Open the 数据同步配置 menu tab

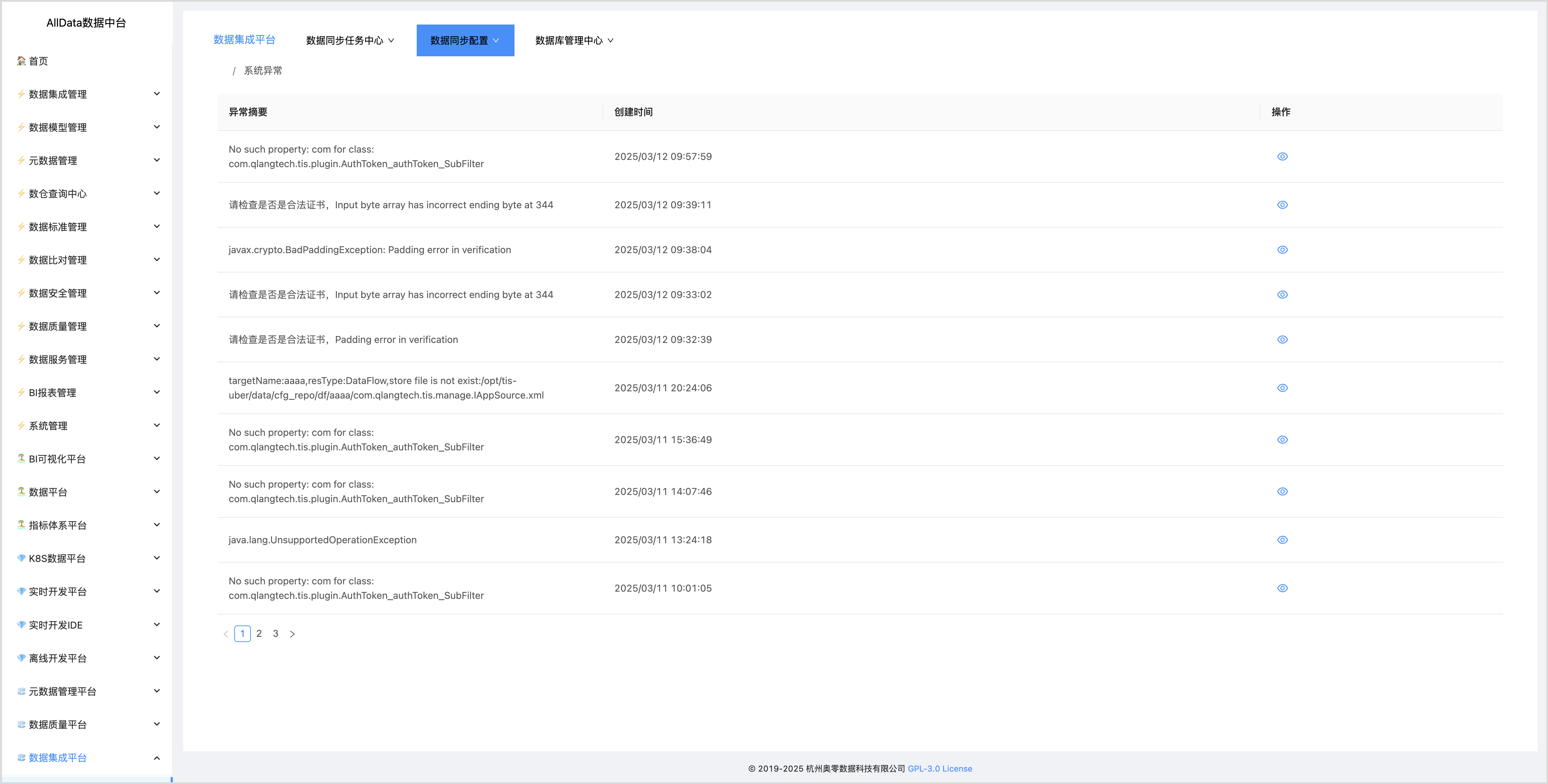point(464,40)
